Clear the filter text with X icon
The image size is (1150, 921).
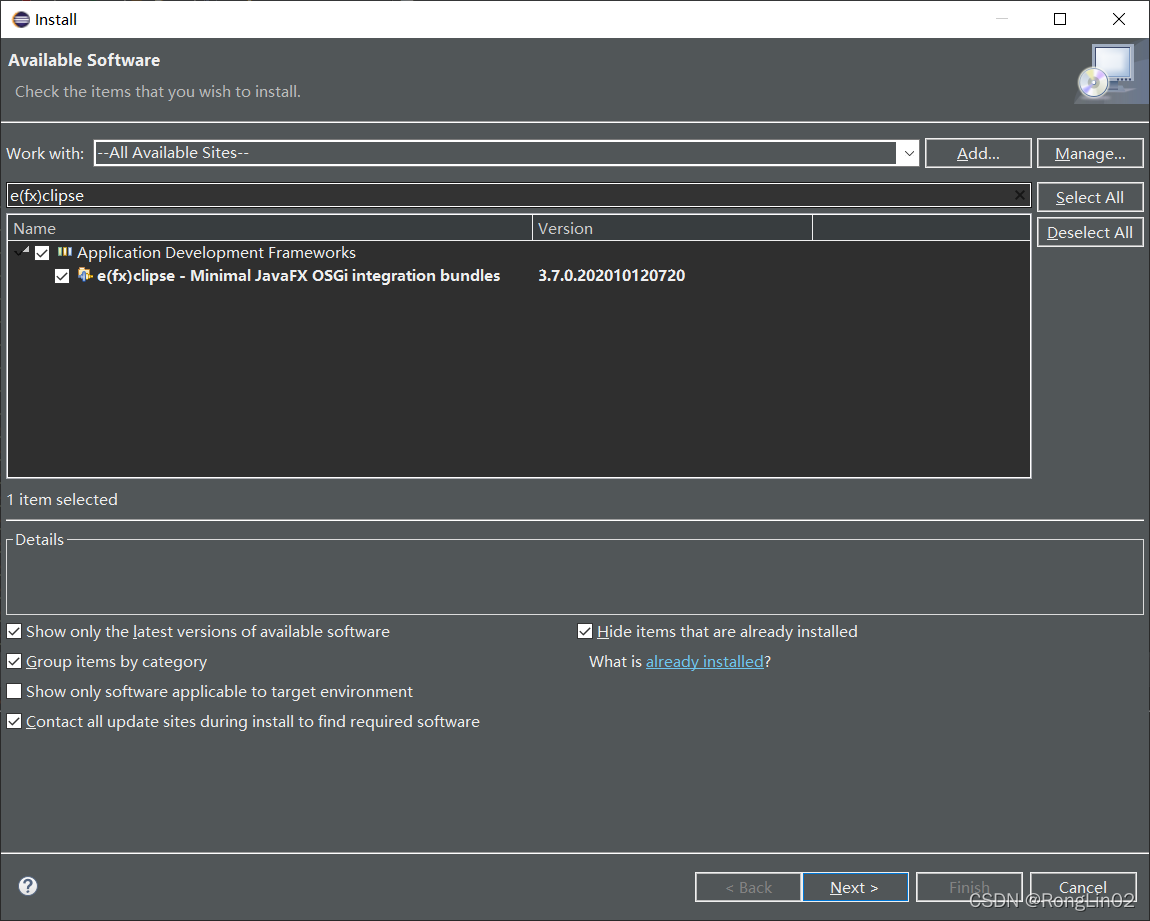1019,195
